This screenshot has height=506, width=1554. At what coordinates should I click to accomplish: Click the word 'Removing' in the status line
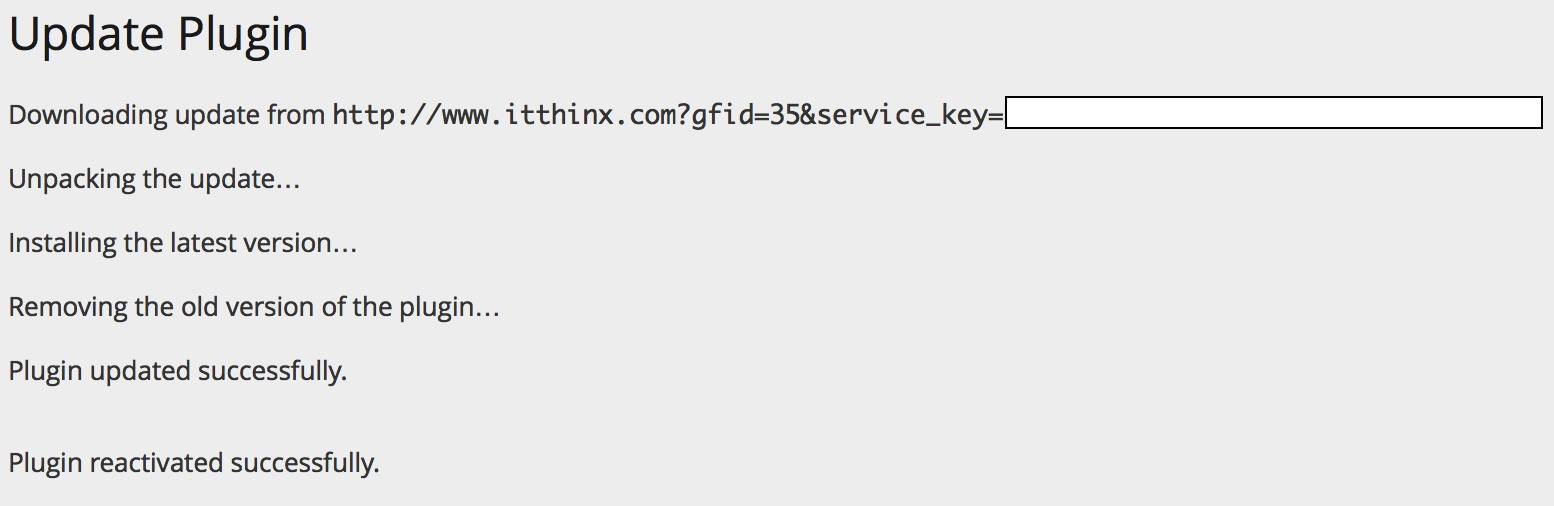(68, 307)
